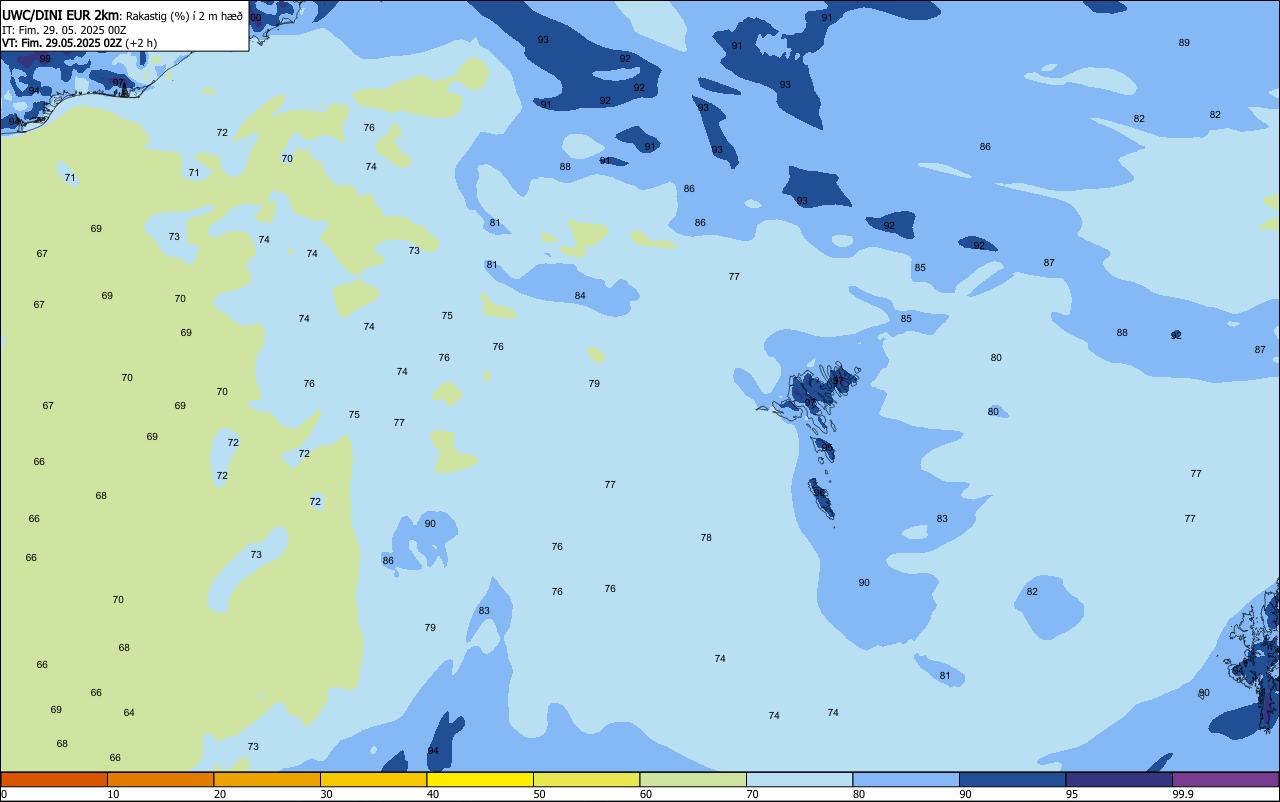The width and height of the screenshot is (1280, 802).
Task: Click the 50–60 yellow-green legend swatch
Action: (x=586, y=779)
